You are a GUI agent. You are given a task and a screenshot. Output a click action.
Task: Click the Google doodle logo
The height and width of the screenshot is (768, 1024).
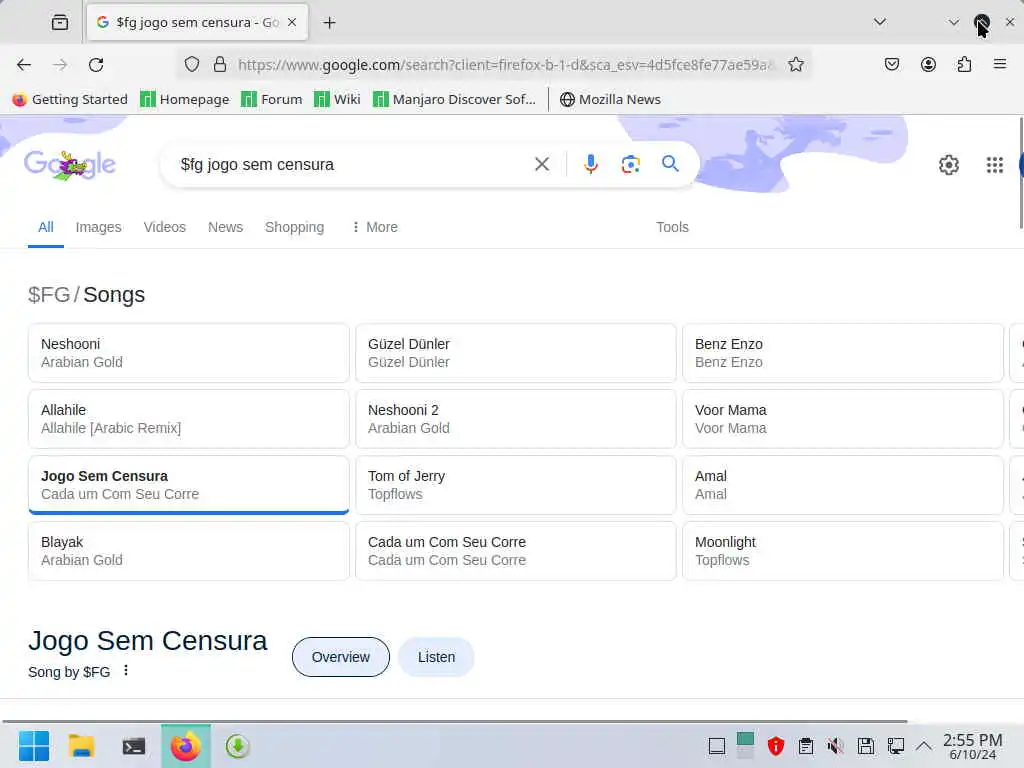(70, 165)
